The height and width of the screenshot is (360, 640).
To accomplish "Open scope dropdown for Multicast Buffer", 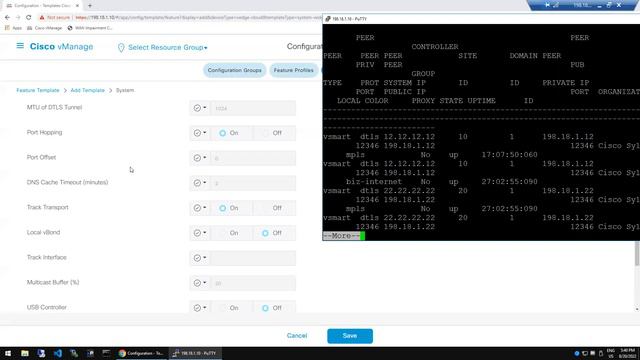I will point(200,283).
